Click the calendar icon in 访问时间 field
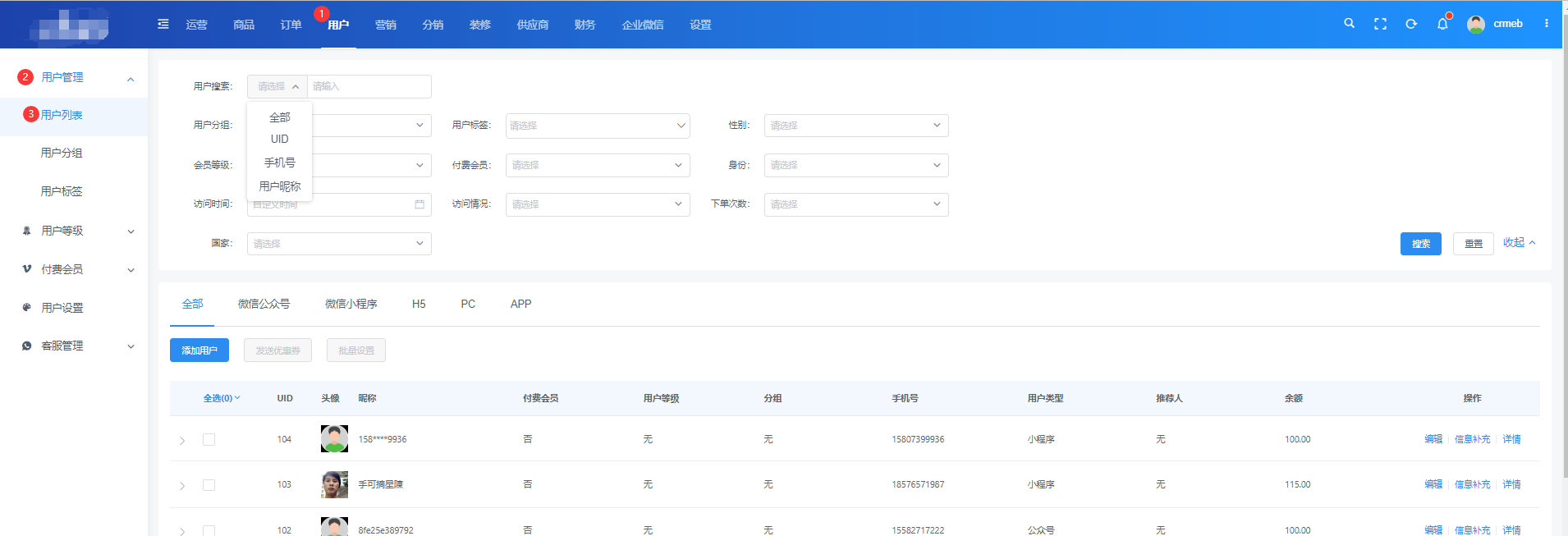Screen dimensions: 1568x536 [420, 204]
